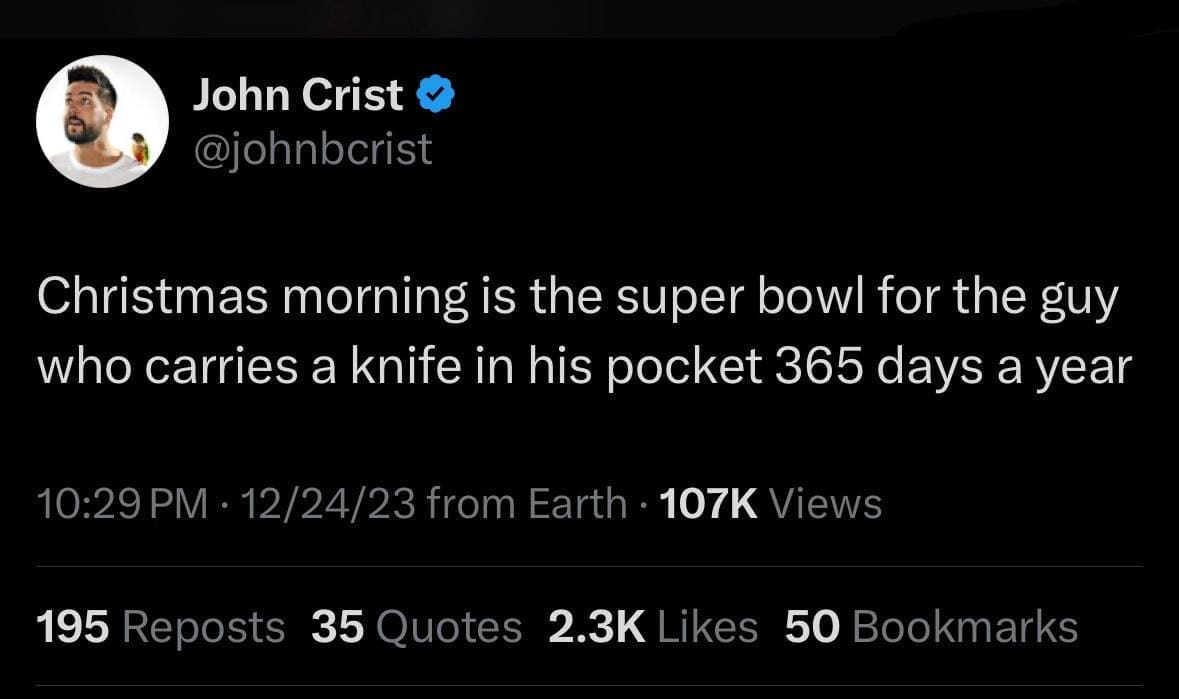Click the word "Views" label
This screenshot has height=699, width=1179.
click(x=826, y=503)
